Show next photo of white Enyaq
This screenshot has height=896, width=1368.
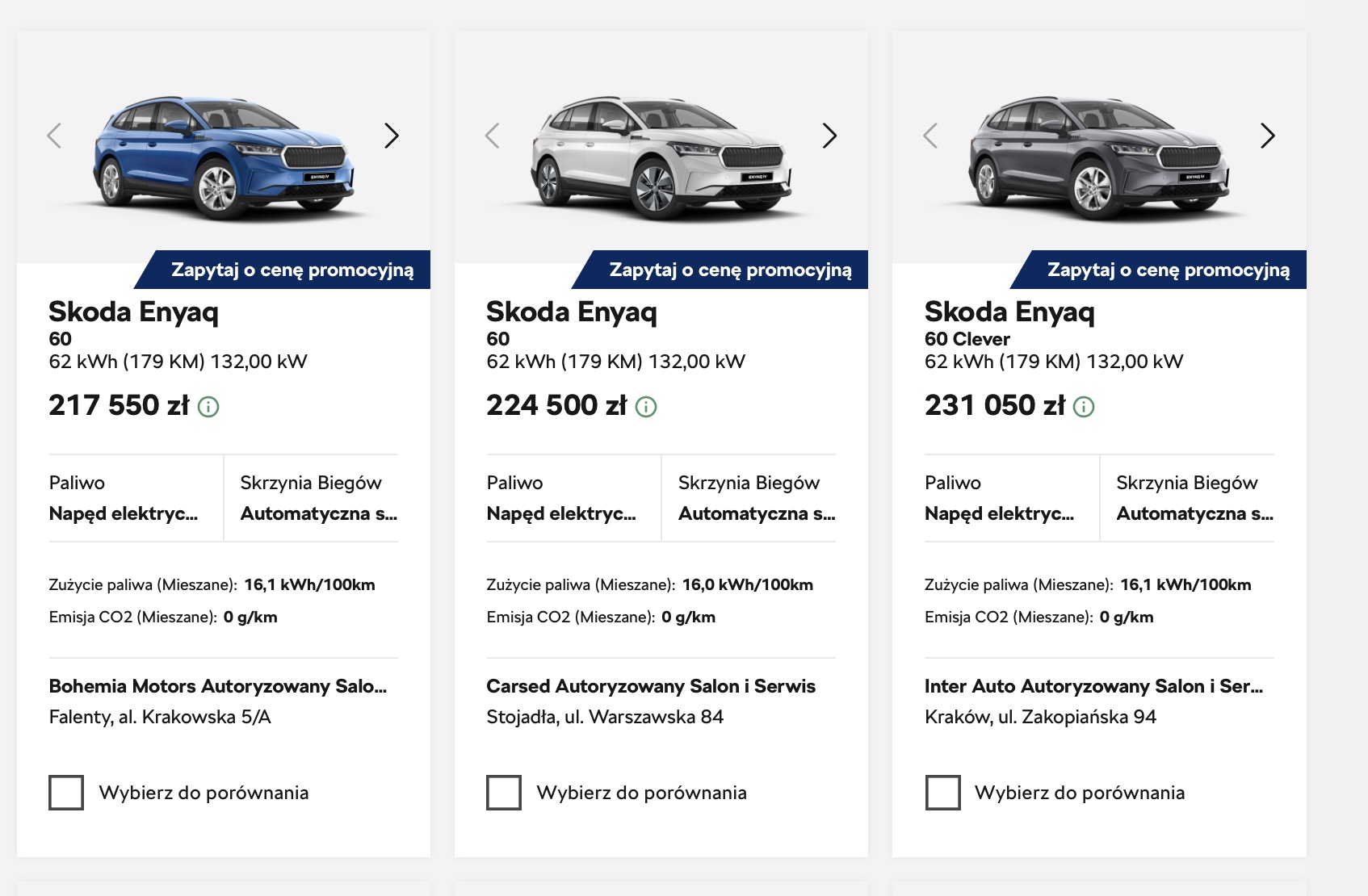tap(829, 136)
